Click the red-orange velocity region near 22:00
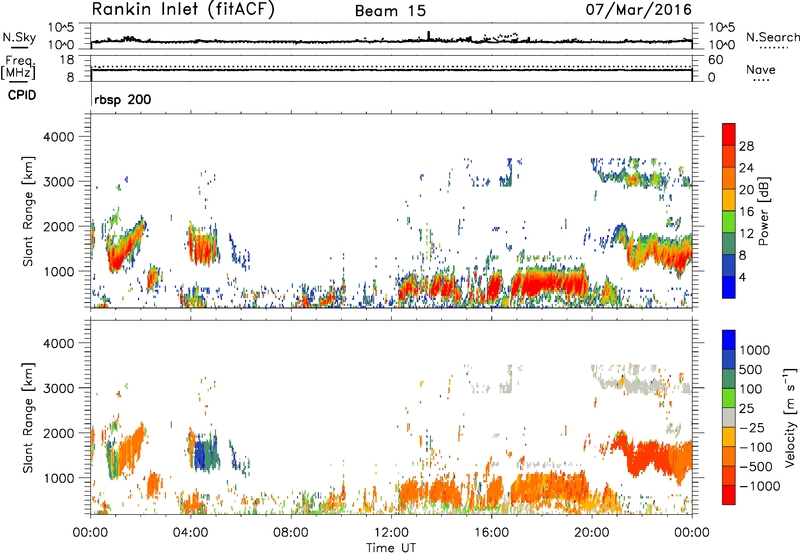This screenshot has width=800, height=554. (653, 457)
